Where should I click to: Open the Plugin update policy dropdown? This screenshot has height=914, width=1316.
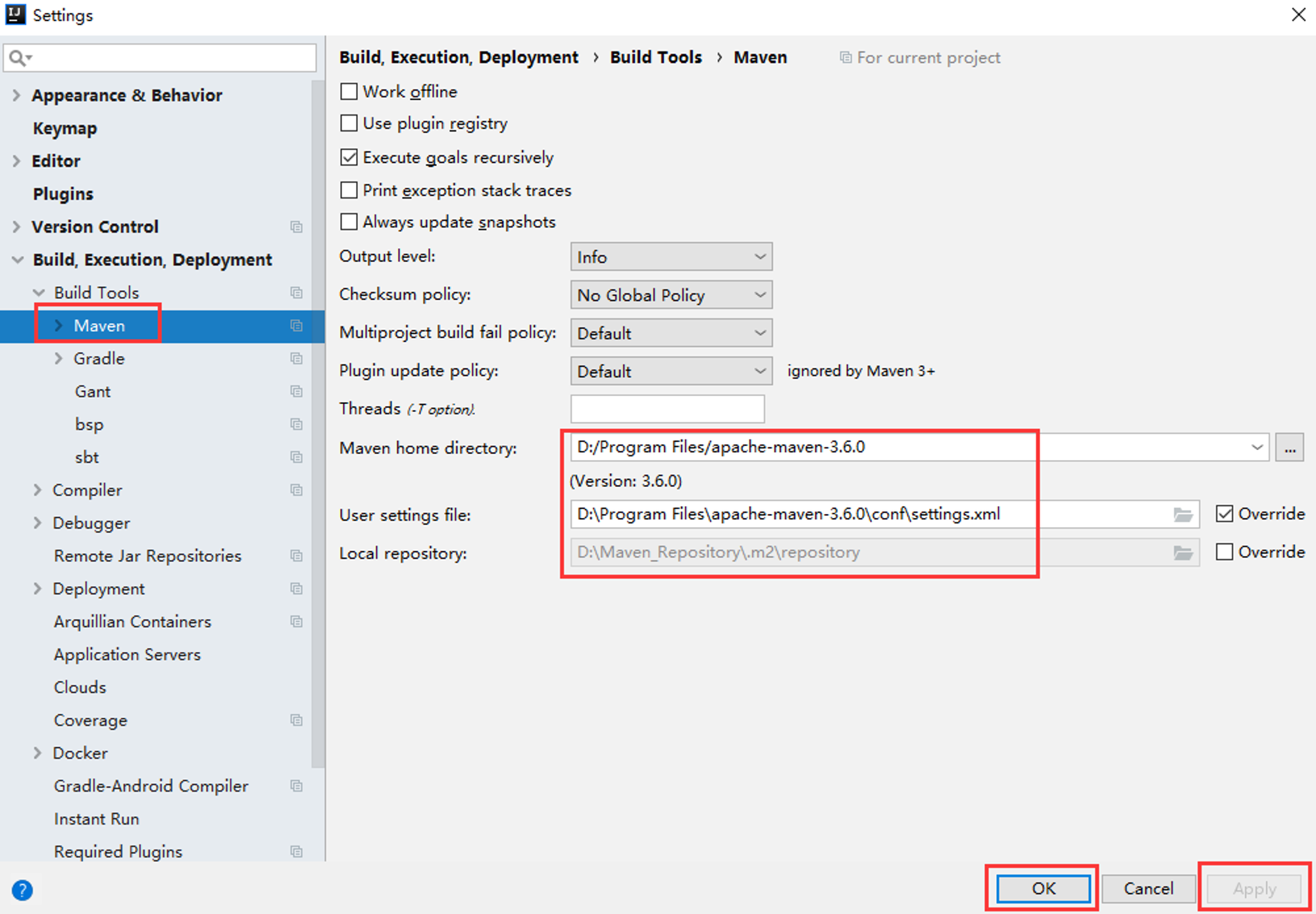[x=671, y=371]
